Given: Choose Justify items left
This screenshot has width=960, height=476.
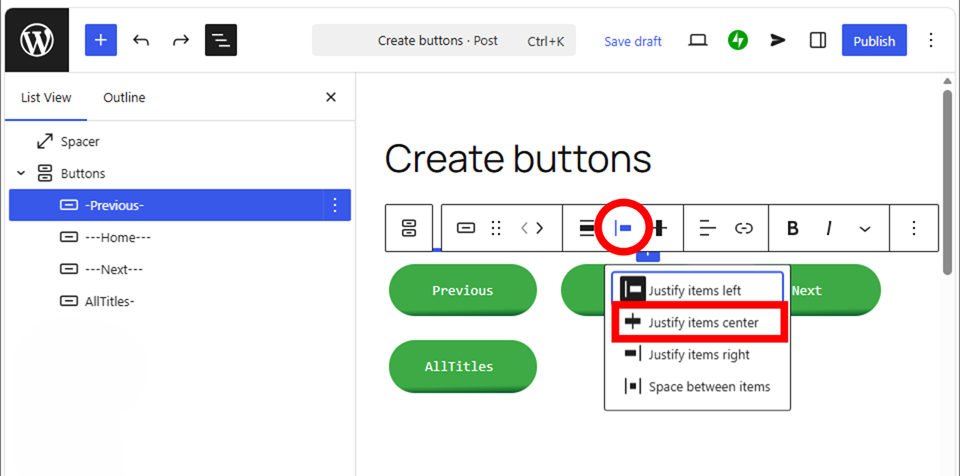Looking at the screenshot, I should click(x=697, y=290).
